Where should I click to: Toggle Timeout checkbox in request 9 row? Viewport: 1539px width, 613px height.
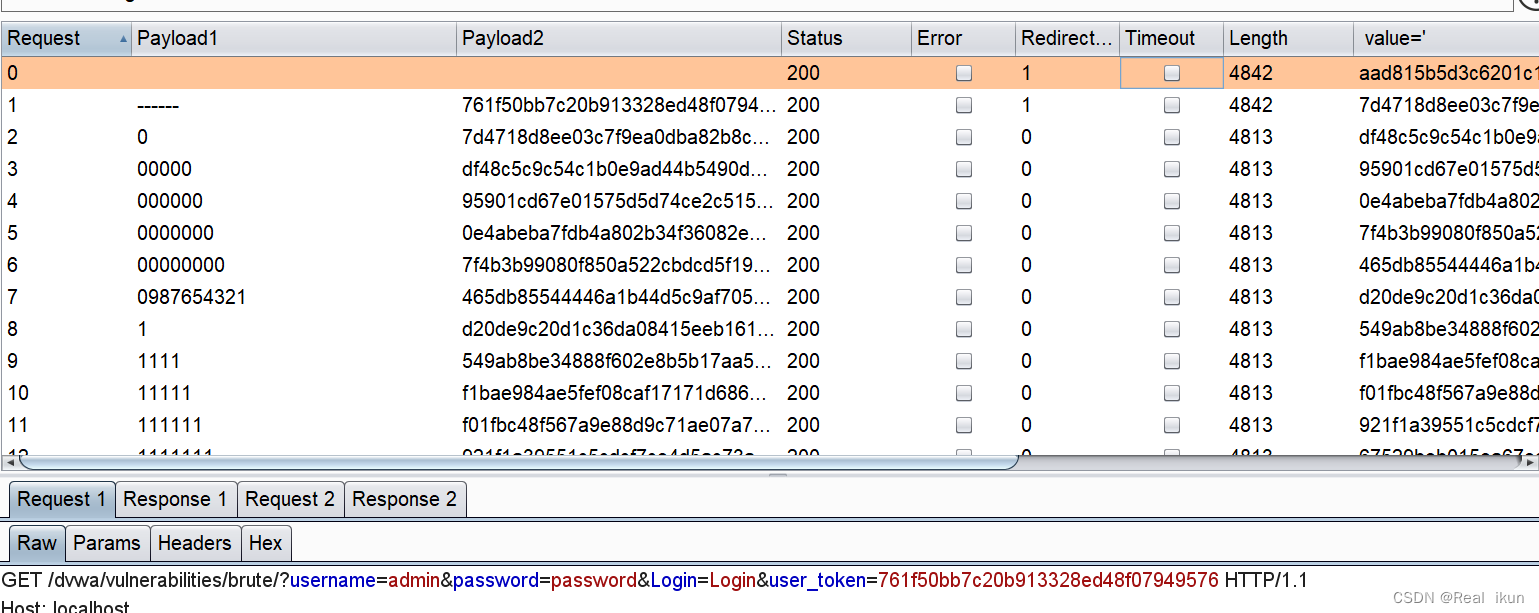[x=1172, y=361]
